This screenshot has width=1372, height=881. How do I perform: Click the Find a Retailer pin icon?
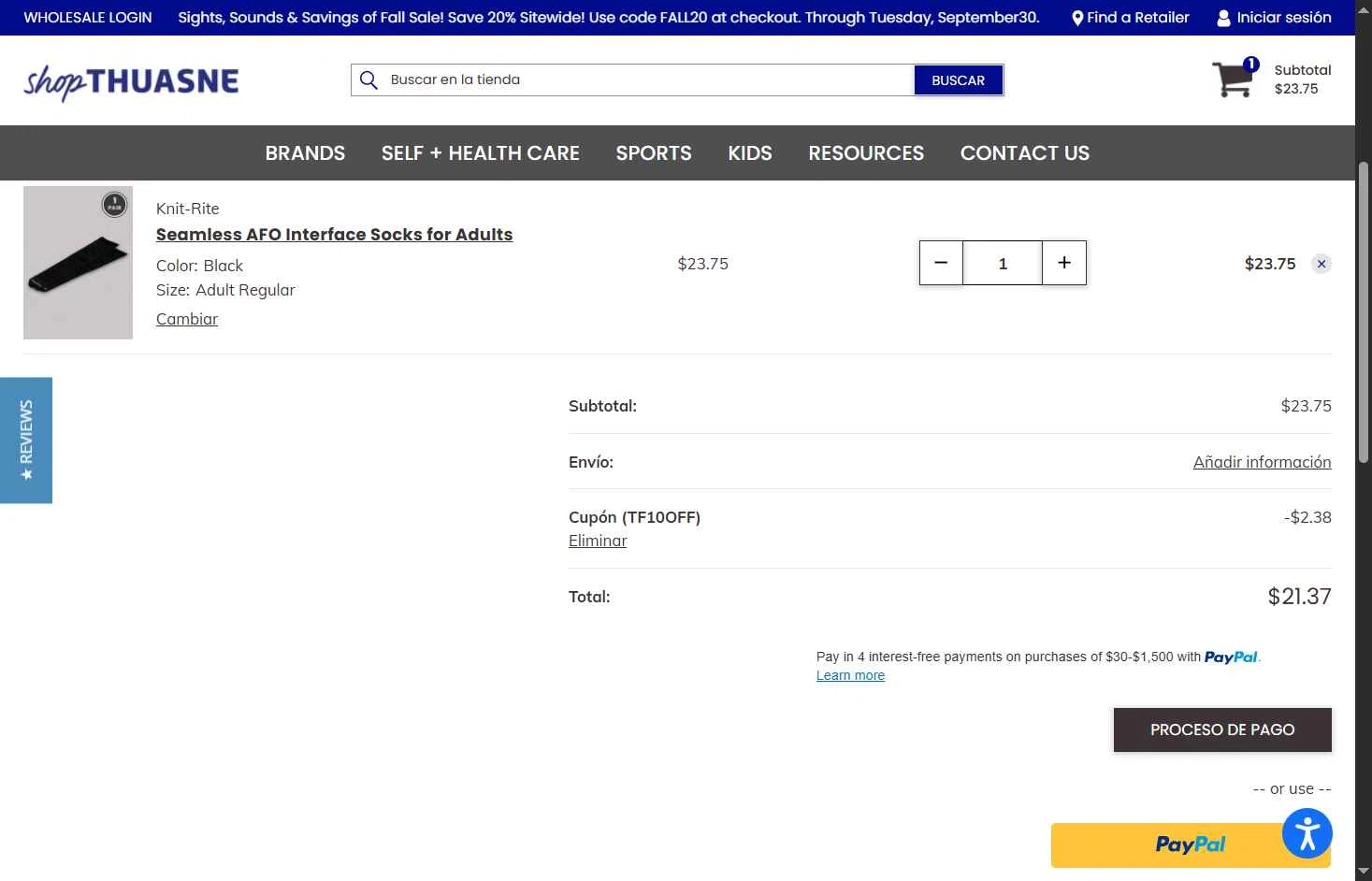pos(1077,18)
